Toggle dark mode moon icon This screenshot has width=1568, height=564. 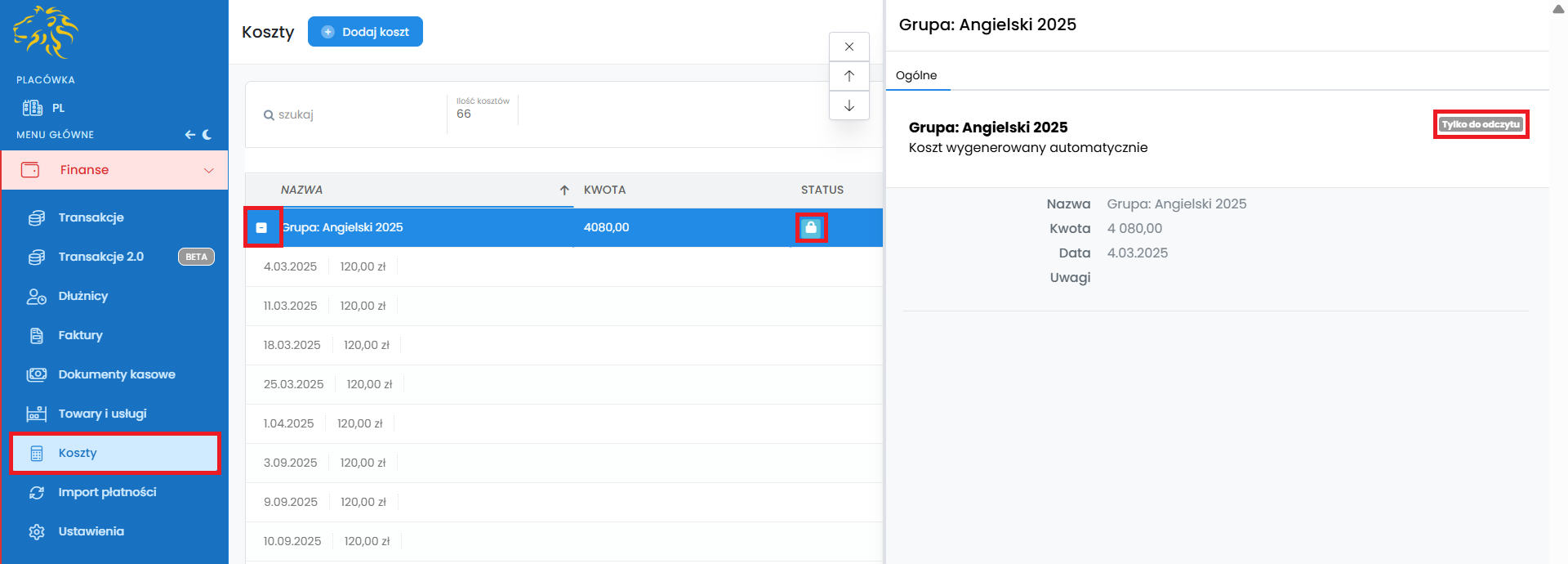click(x=207, y=135)
